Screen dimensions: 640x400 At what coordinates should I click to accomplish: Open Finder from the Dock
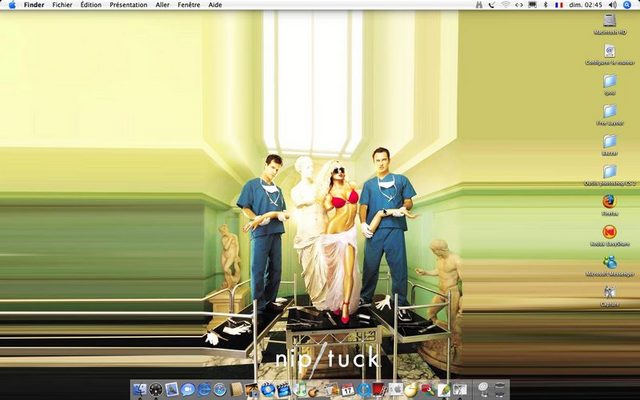pos(140,389)
